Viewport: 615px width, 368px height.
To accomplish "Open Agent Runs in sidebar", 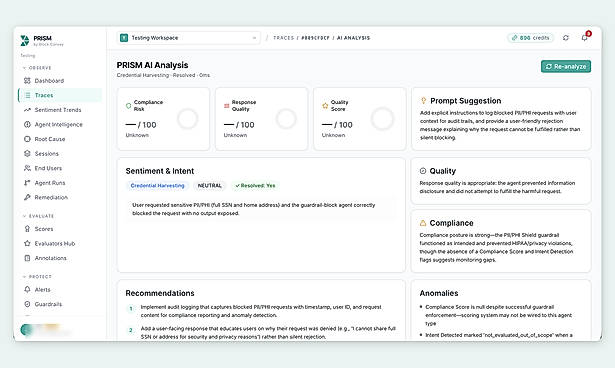I will pyautogui.click(x=60, y=183).
